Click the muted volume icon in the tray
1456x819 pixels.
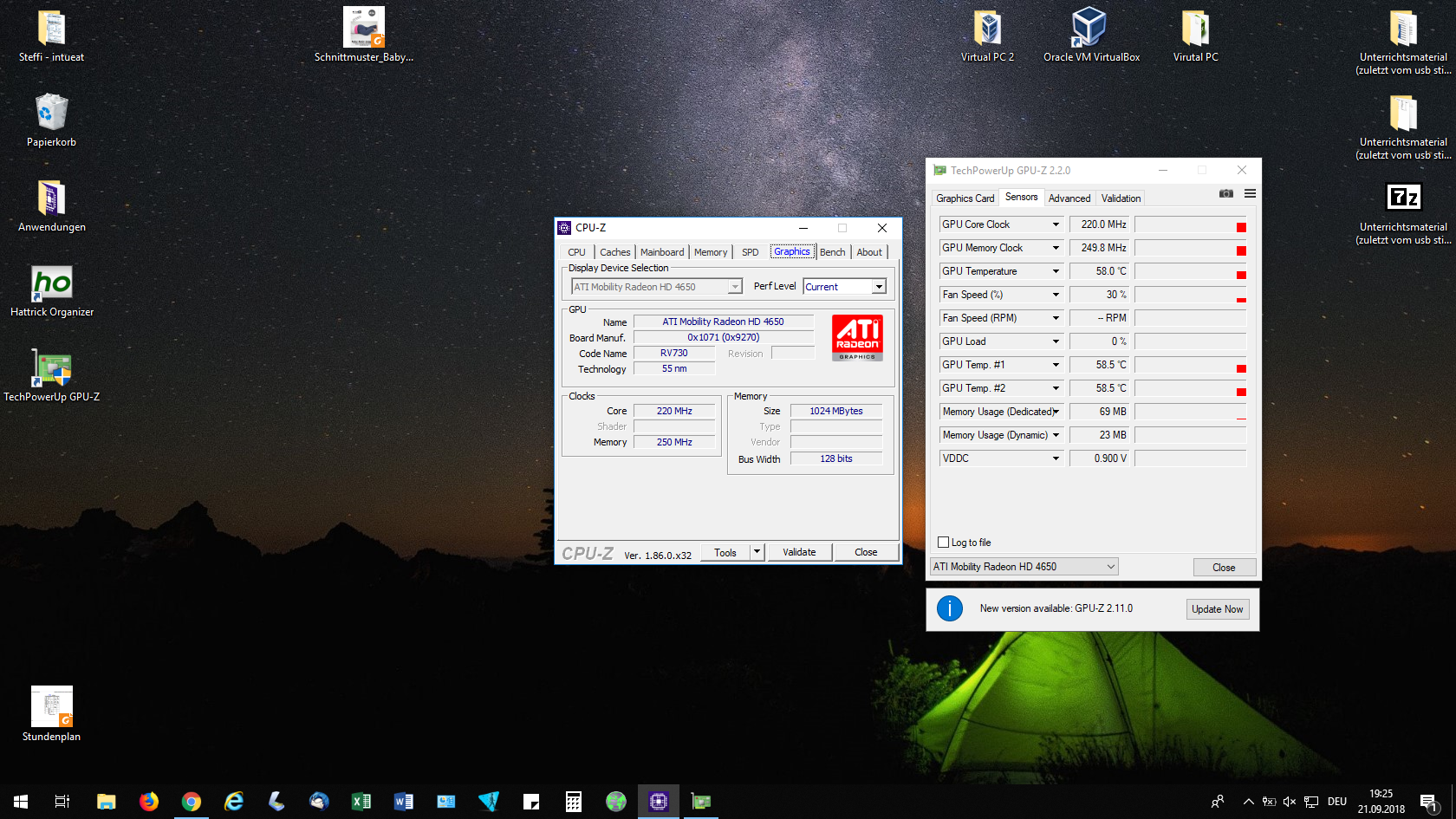coord(1290,802)
